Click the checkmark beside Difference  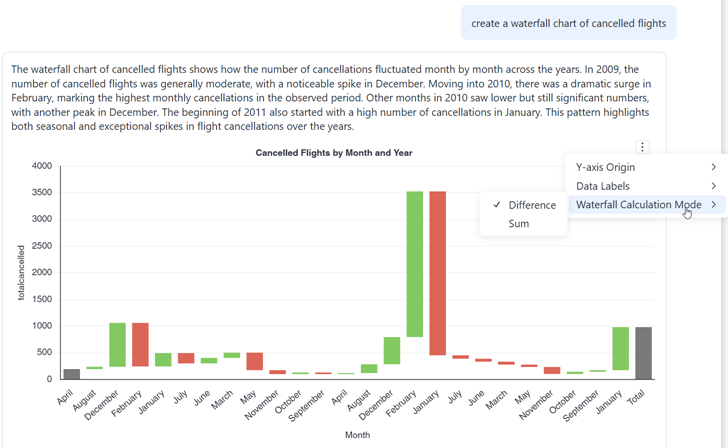point(497,205)
